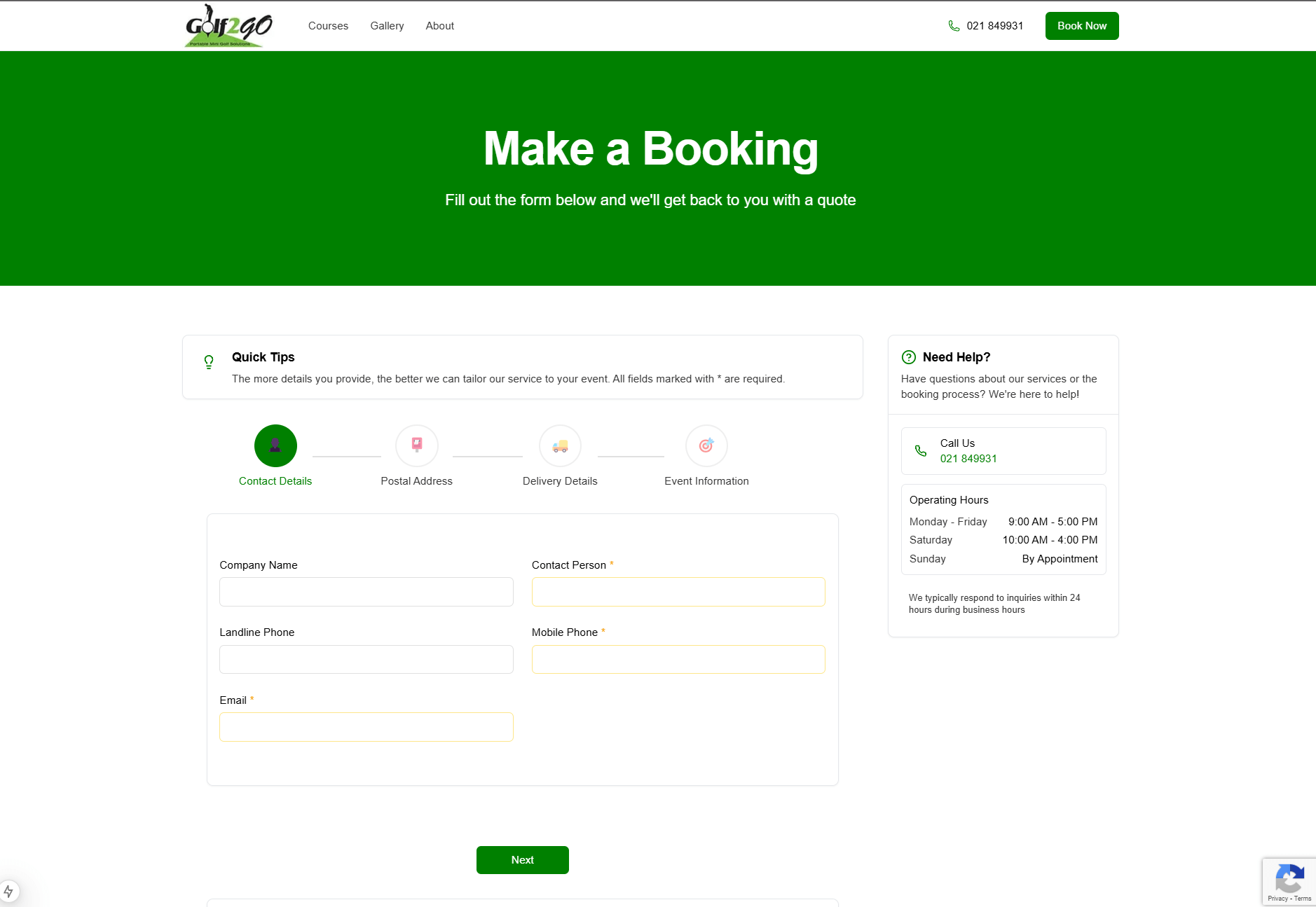Viewport: 1316px width, 907px height.
Task: Open the About page
Action: pyautogui.click(x=439, y=25)
